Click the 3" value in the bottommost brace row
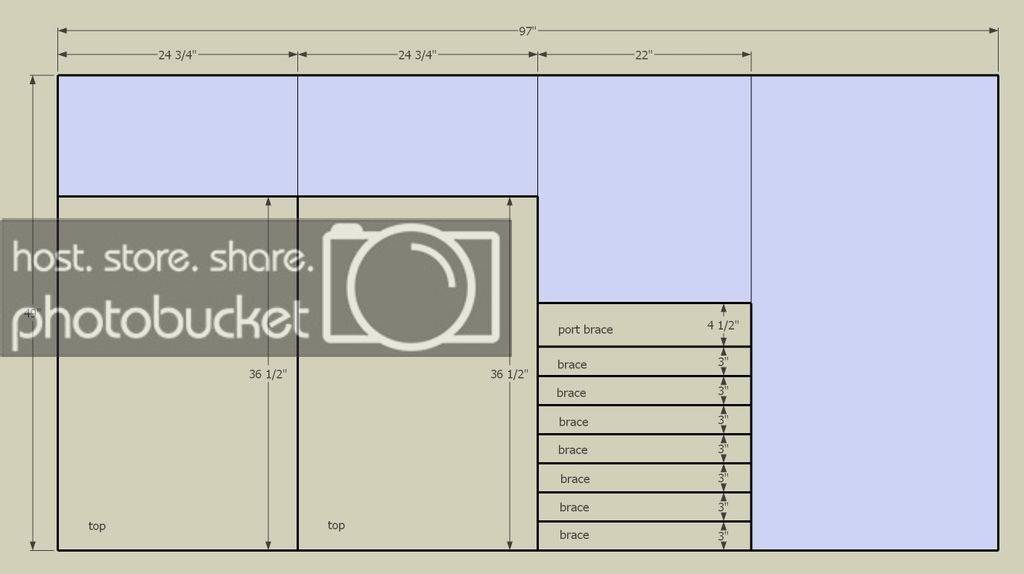This screenshot has width=1024, height=574. pyautogui.click(x=723, y=536)
